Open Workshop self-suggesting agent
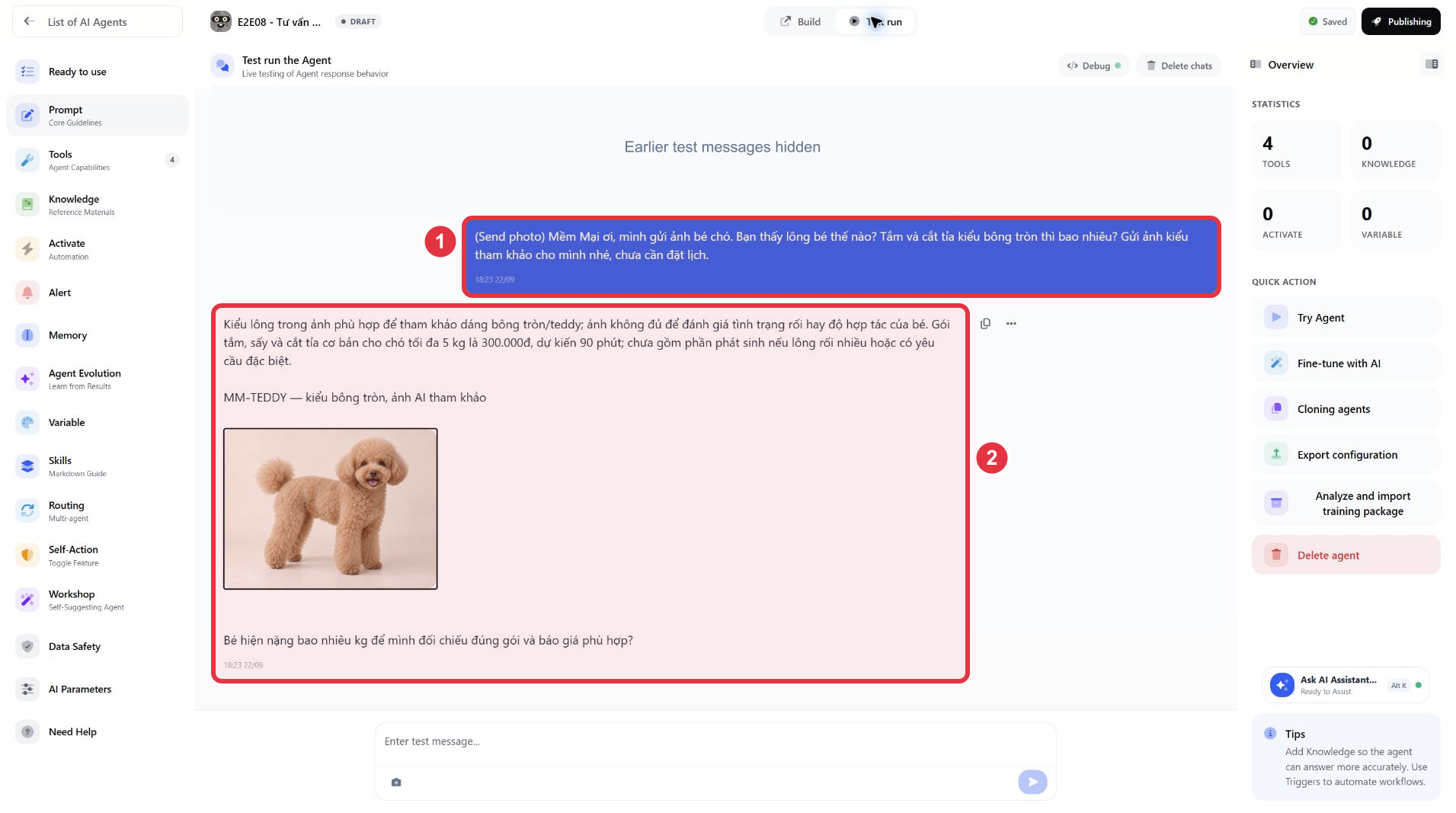 tap(97, 600)
